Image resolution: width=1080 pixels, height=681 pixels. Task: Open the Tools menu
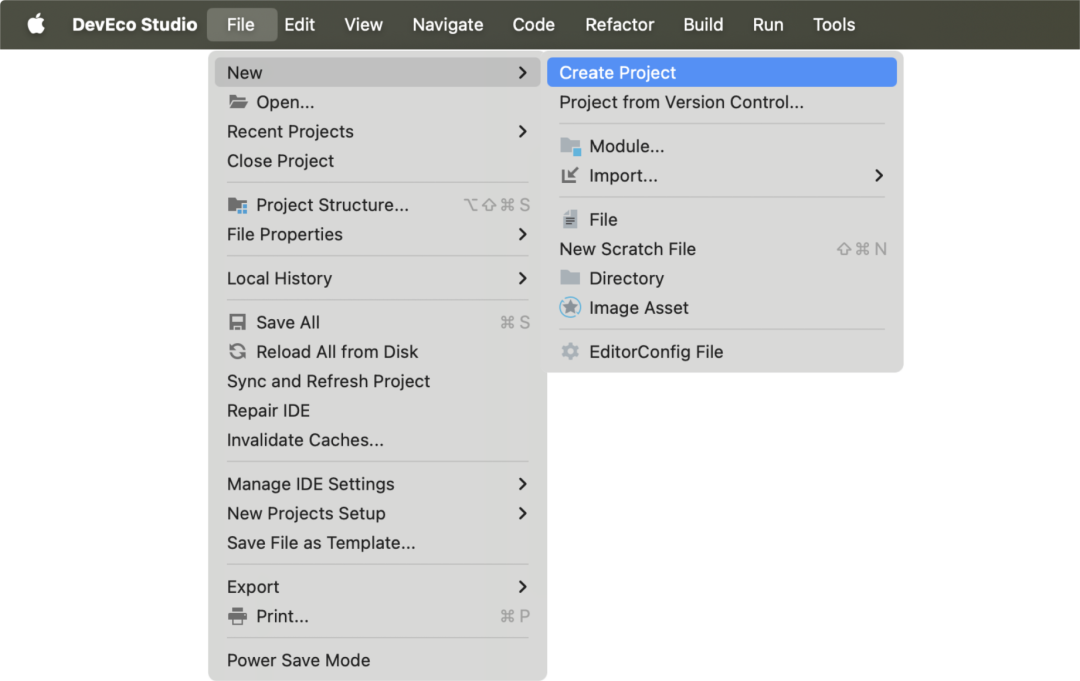(x=834, y=25)
